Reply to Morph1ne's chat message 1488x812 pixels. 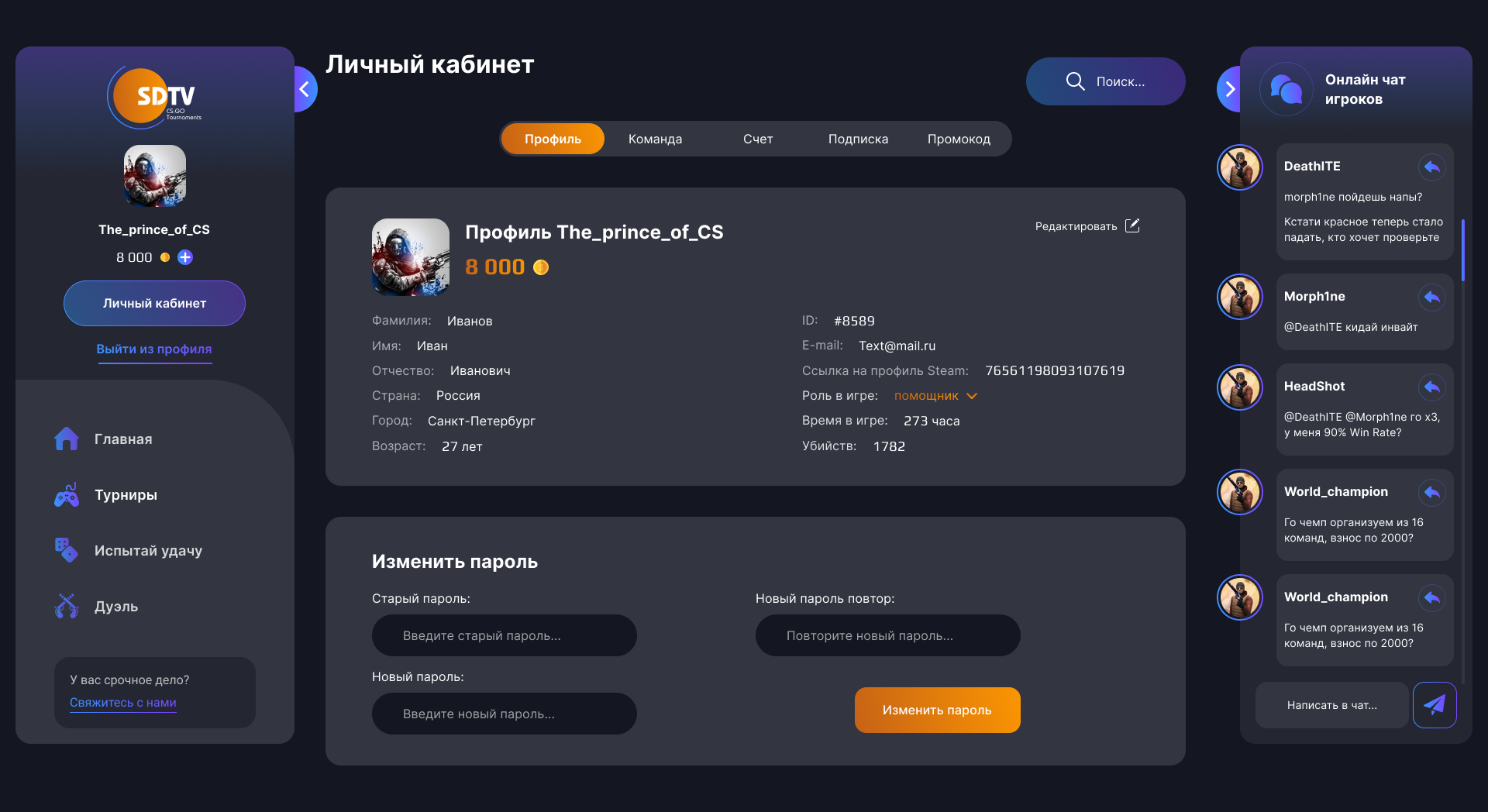click(1432, 297)
